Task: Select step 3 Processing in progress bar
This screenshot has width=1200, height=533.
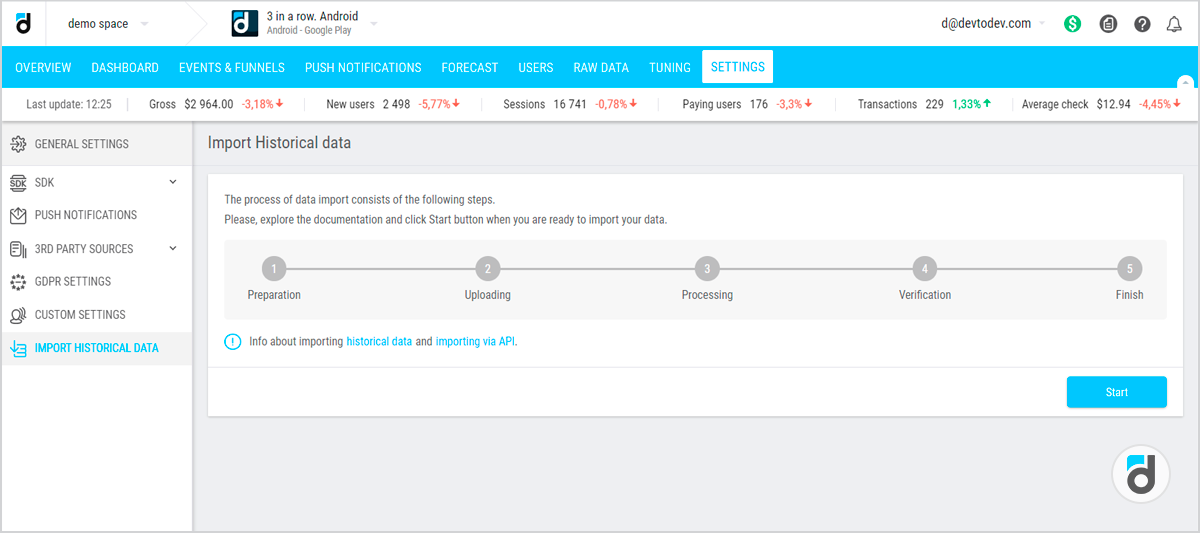Action: coord(707,269)
